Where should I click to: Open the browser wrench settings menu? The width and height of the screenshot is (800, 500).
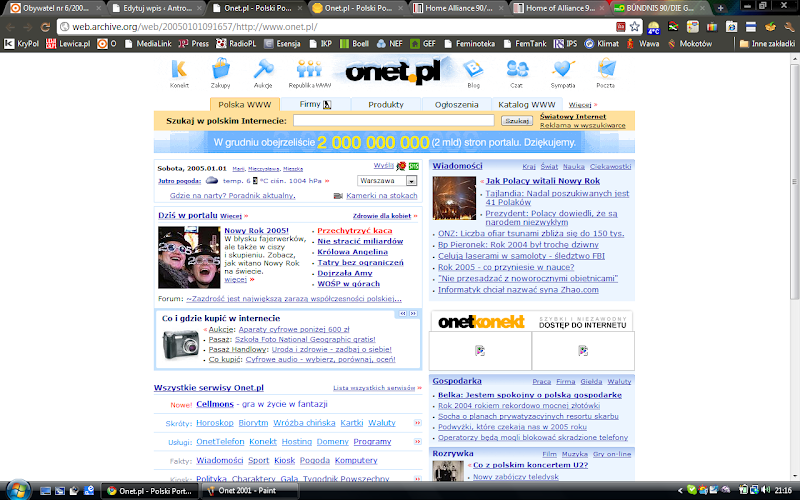789,27
